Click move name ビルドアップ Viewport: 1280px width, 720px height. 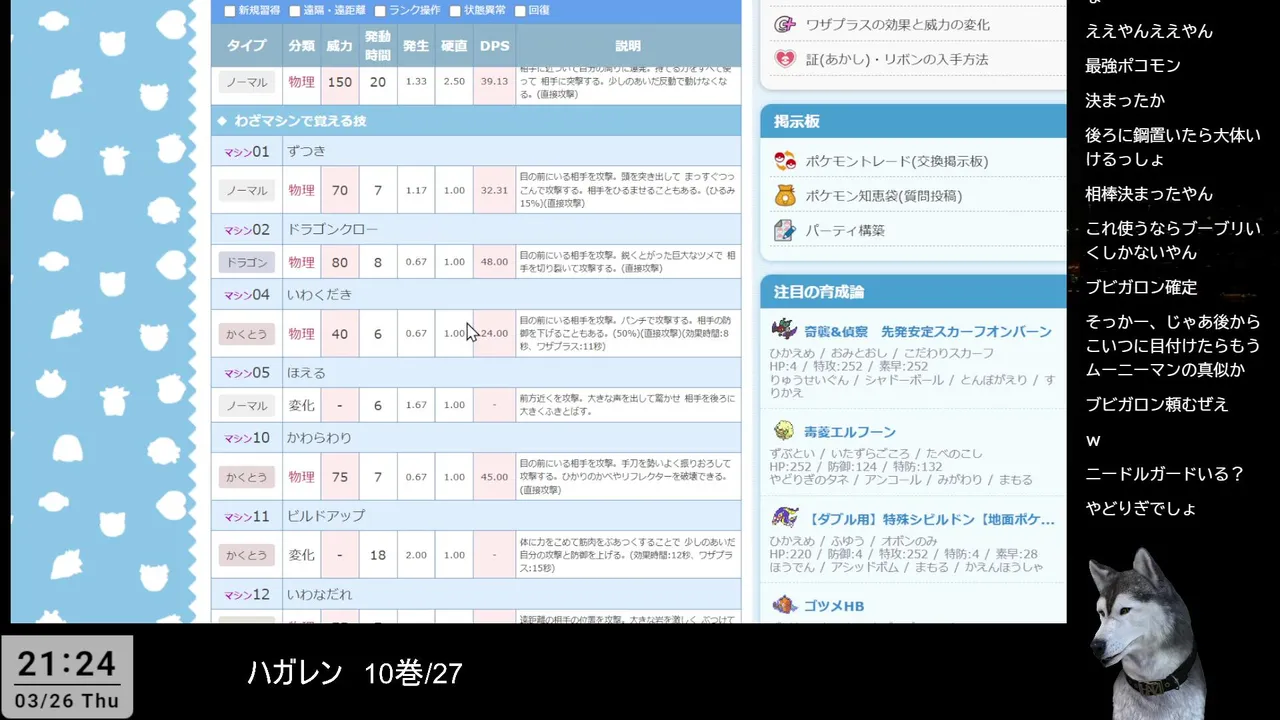coord(326,515)
